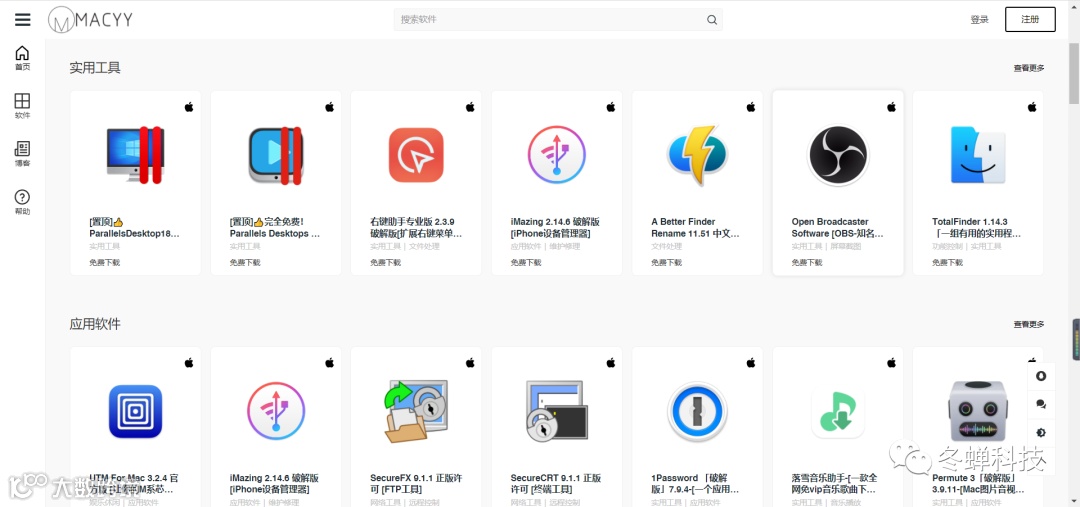The image size is (1080, 507).
Task: Click 免费下载 under Open Broadcaster Software
Action: [x=807, y=262]
